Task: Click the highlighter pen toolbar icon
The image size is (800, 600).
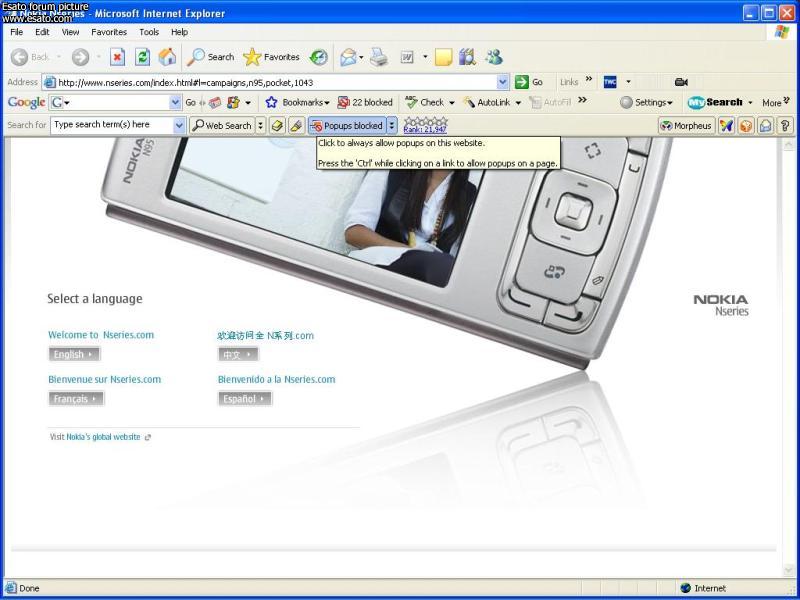Action: point(296,126)
